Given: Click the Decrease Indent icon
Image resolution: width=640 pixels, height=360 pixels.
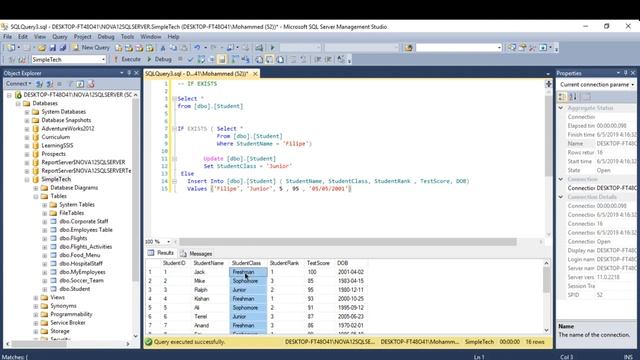Looking at the screenshot, I should (x=318, y=60).
